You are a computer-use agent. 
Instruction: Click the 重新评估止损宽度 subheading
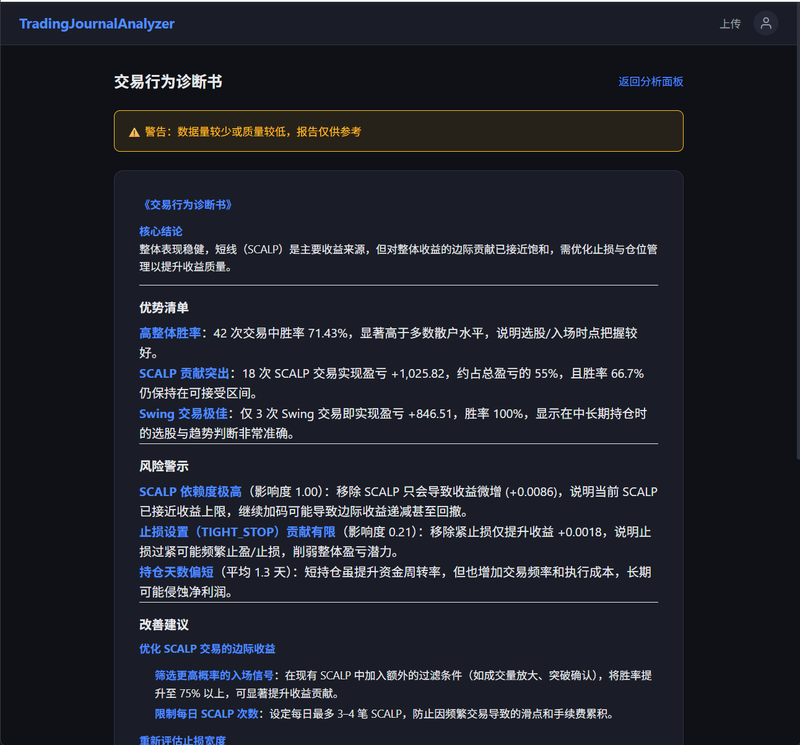[182, 740]
